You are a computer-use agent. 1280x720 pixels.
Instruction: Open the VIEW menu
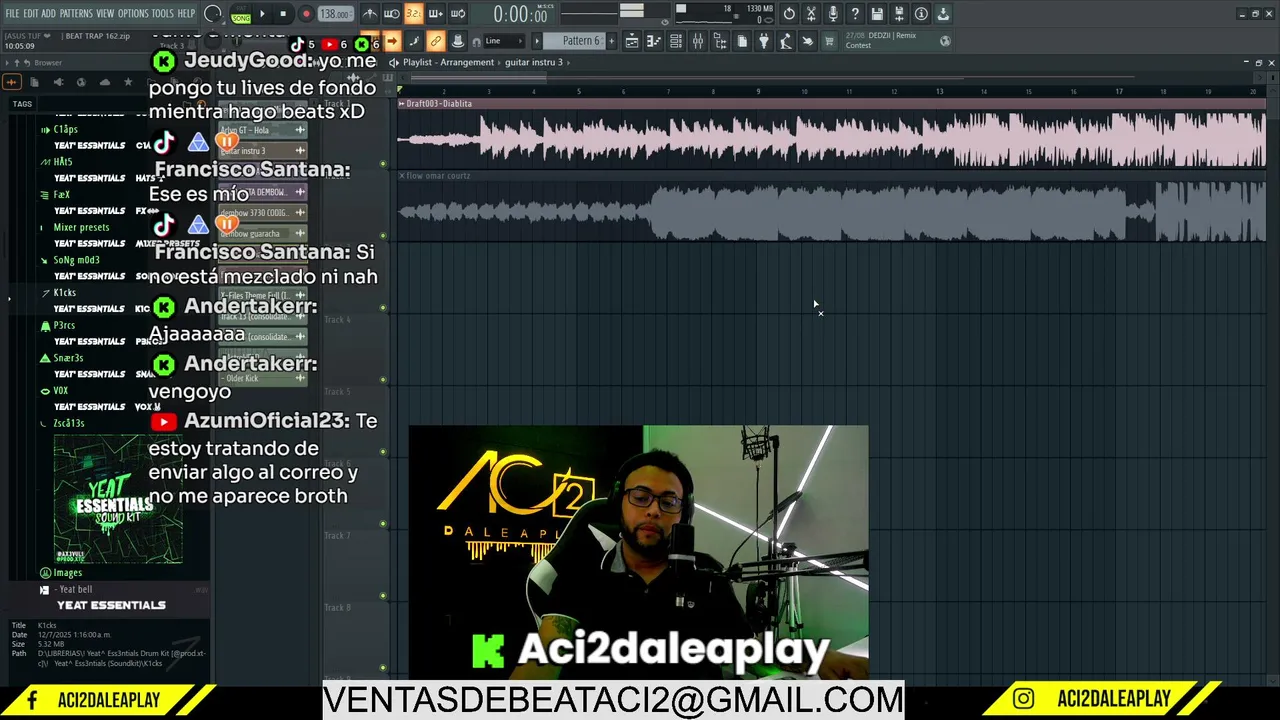tap(105, 14)
